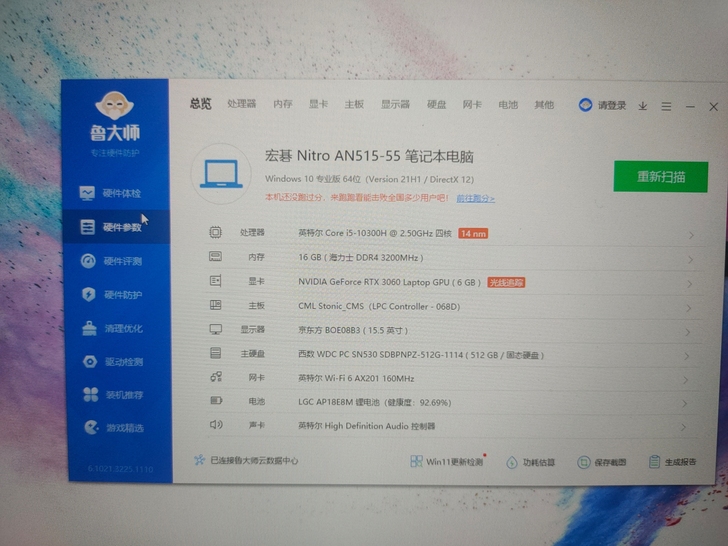This screenshot has width=728, height=546.
Task: Switch to the 网卡 tab
Action: (x=472, y=104)
